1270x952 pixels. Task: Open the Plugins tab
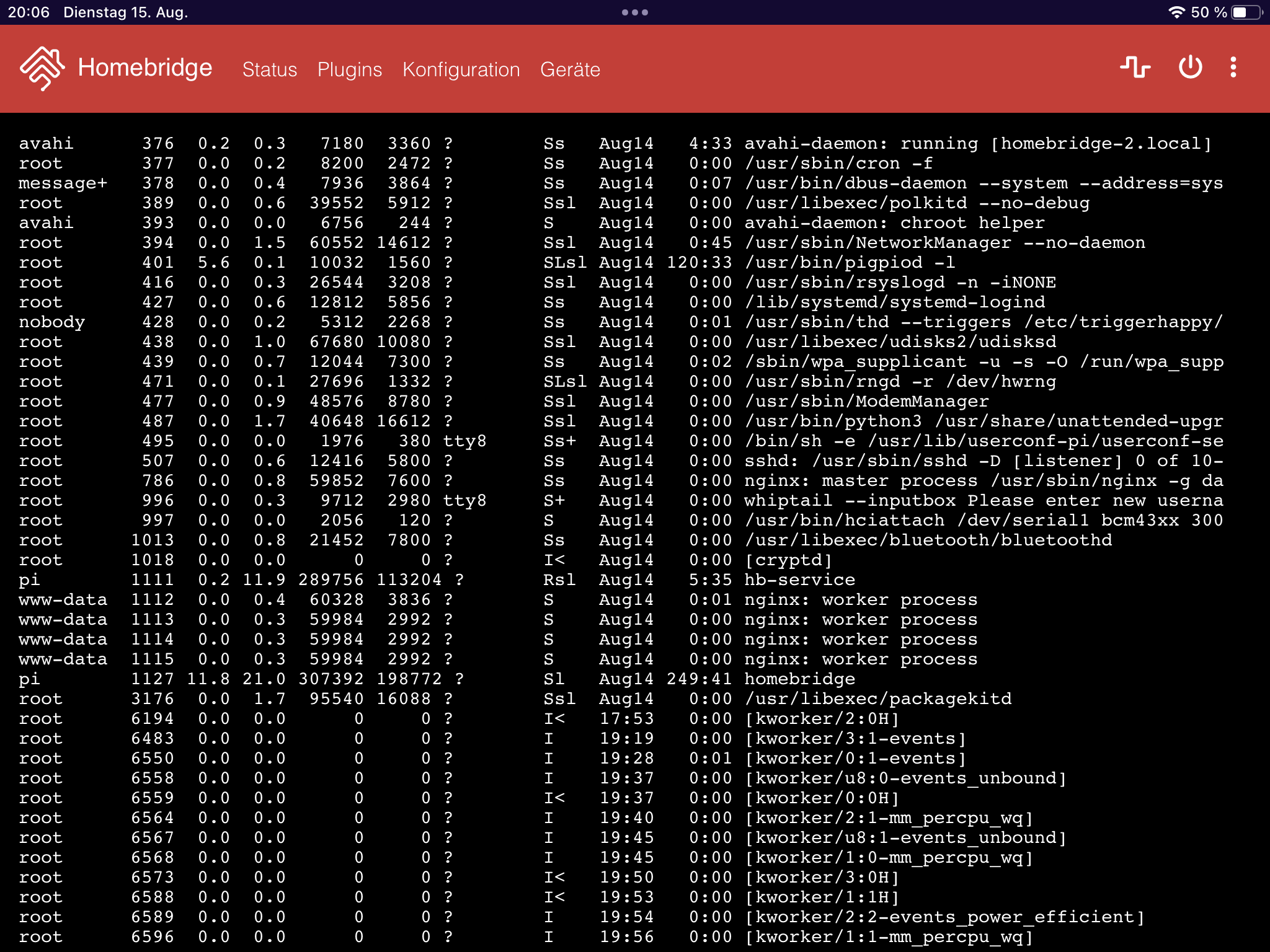(349, 69)
